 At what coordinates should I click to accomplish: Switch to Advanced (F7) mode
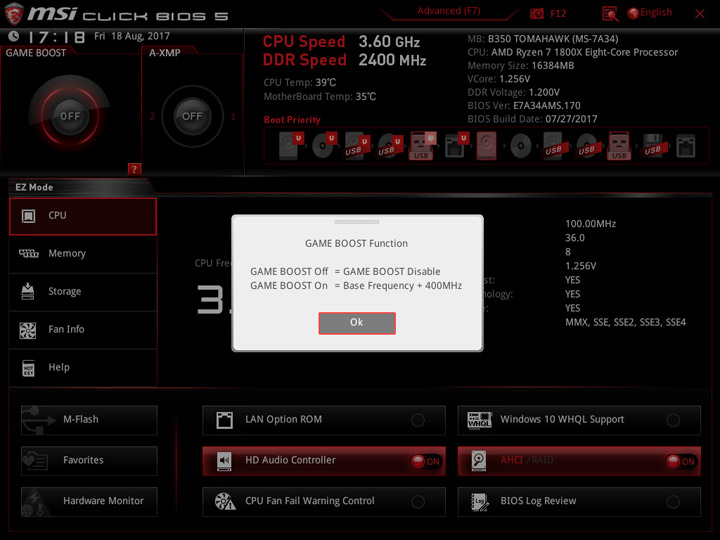pos(449,11)
